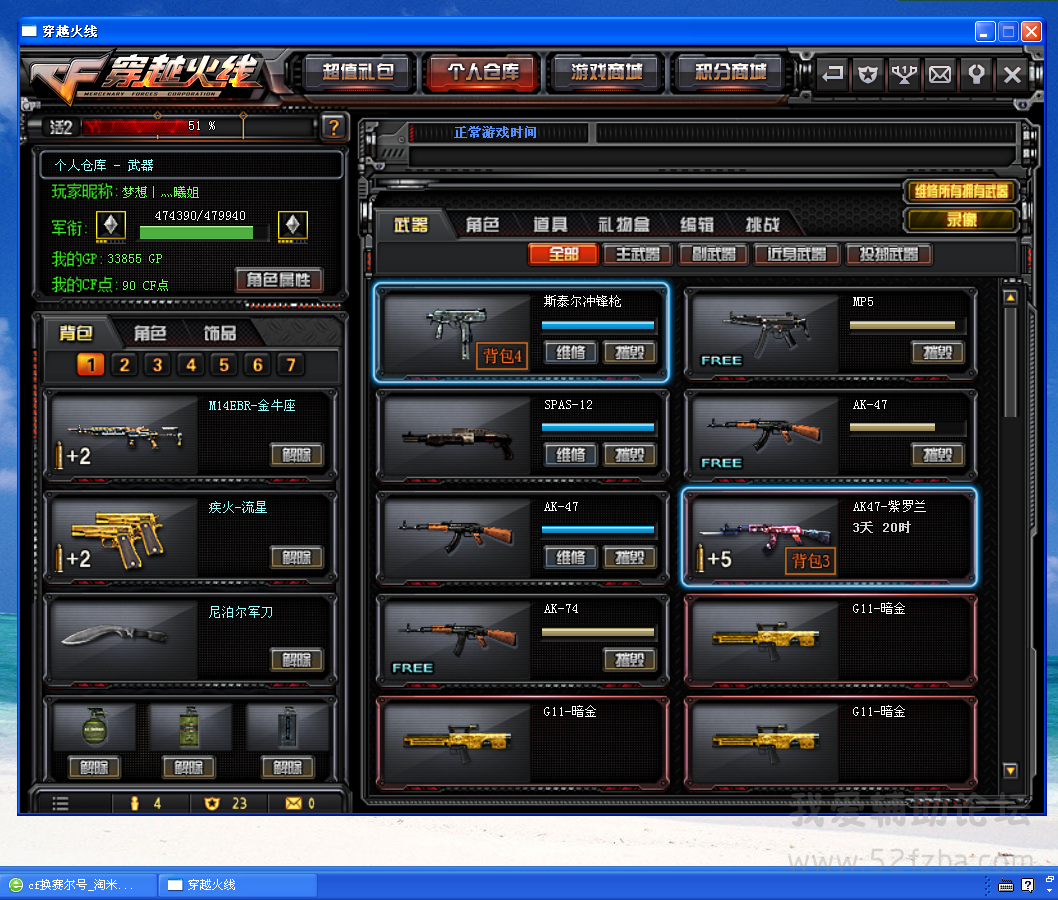Viewport: 1058px width, 900px height.
Task: Click the X exit icon in game toolbar
Action: coord(1012,74)
